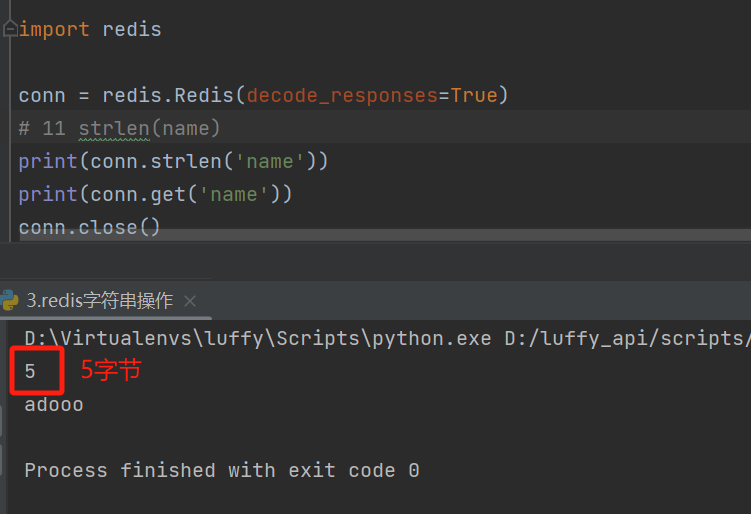
Task: Click the adooo output line
Action: (x=54, y=405)
